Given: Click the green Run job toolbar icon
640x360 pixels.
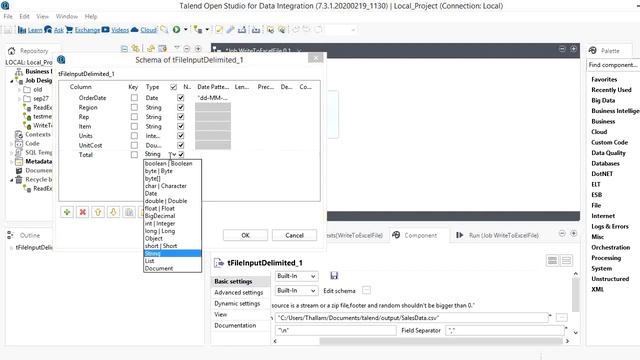Looking at the screenshot, I should pos(176,29).
